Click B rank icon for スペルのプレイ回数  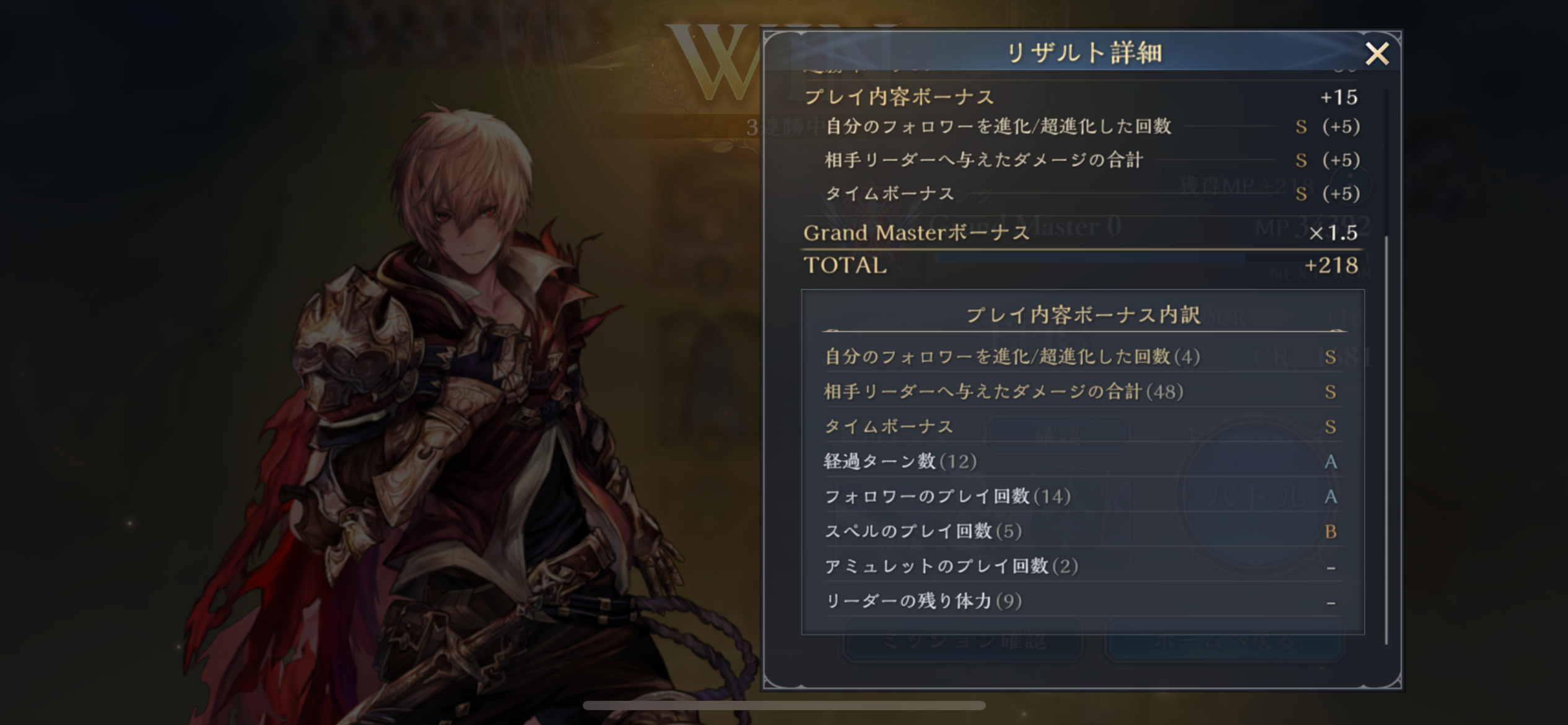1330,532
